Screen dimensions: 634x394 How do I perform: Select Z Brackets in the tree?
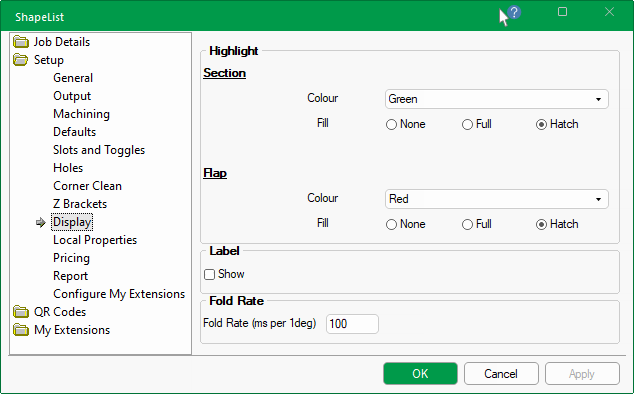coord(80,204)
